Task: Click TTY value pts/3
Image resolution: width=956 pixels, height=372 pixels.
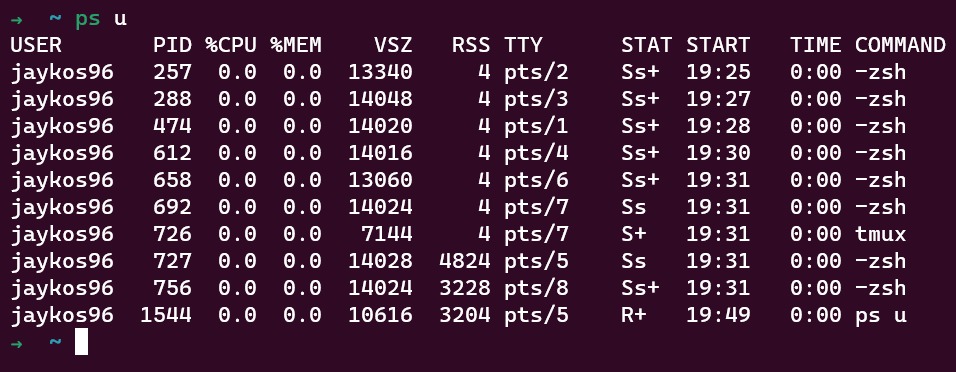Action: [x=537, y=99]
